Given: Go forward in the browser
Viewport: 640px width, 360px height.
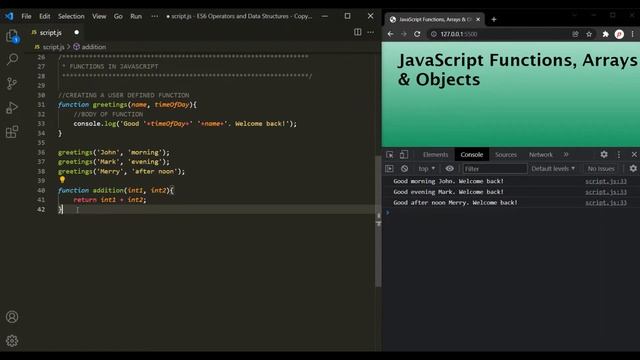Looking at the screenshot, I should 404,34.
